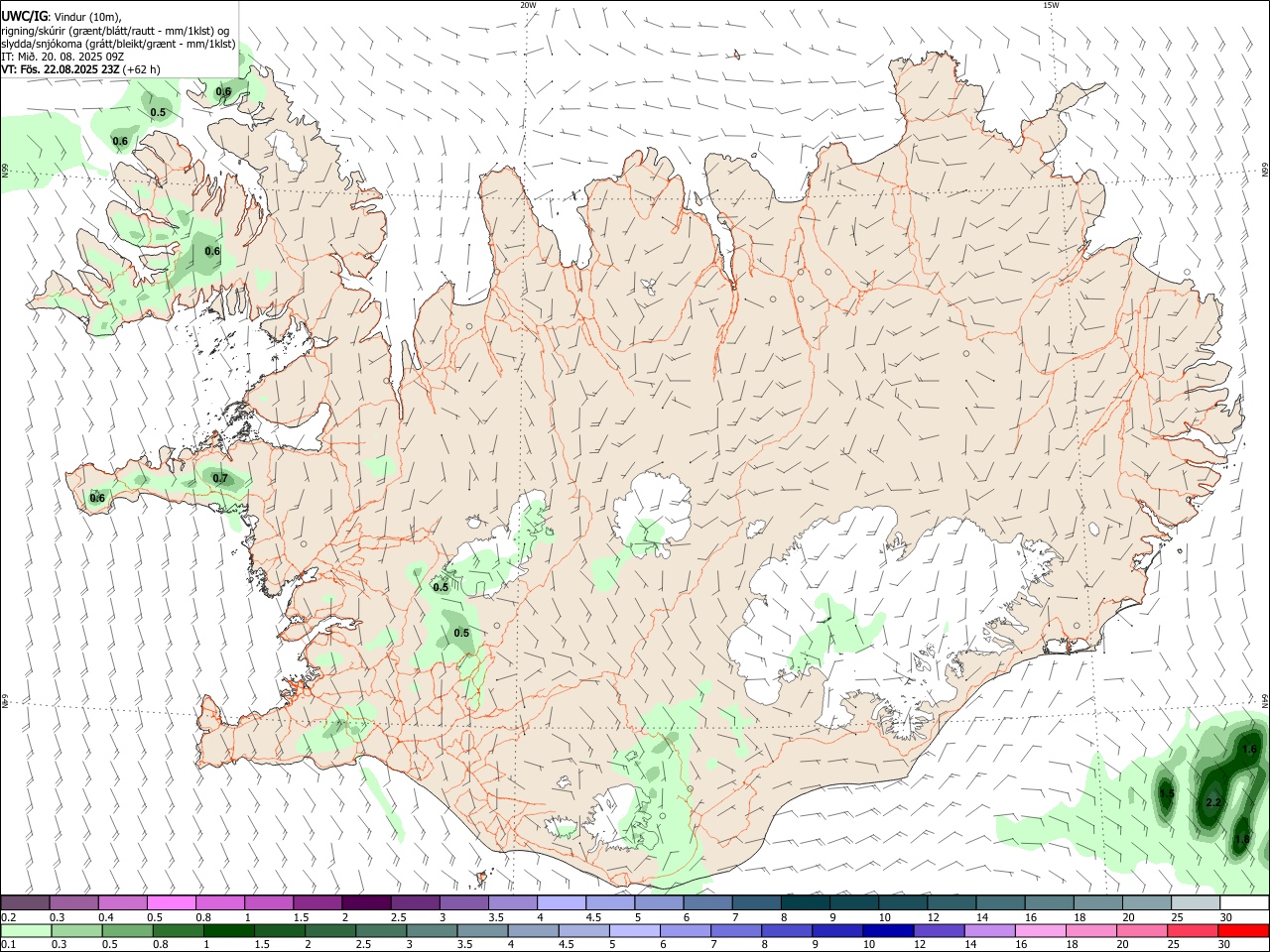Click the UWC/IG title text
Screen dimensions: 1270x952
tap(24, 17)
